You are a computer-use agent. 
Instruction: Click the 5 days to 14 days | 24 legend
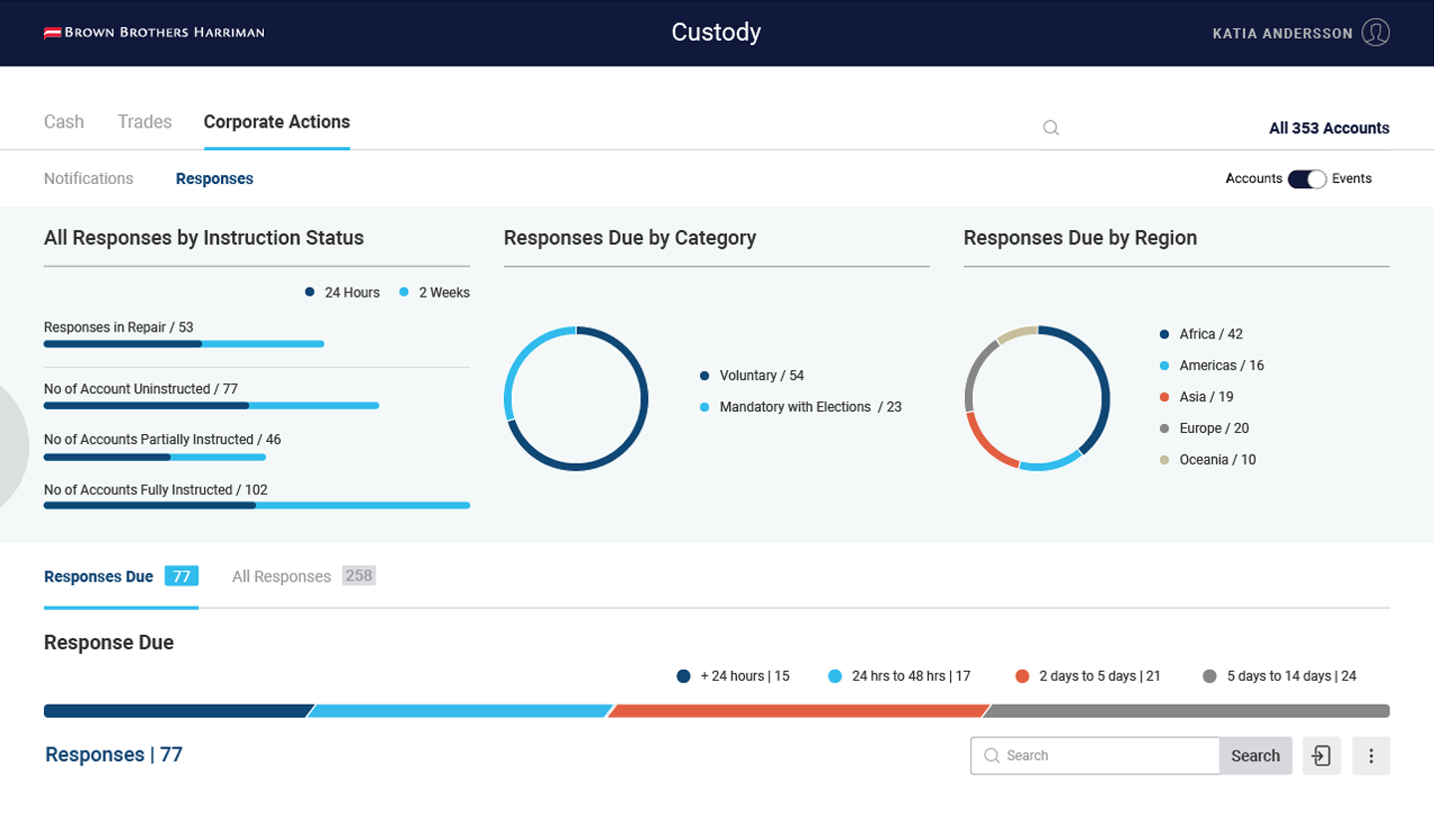[x=1280, y=676]
